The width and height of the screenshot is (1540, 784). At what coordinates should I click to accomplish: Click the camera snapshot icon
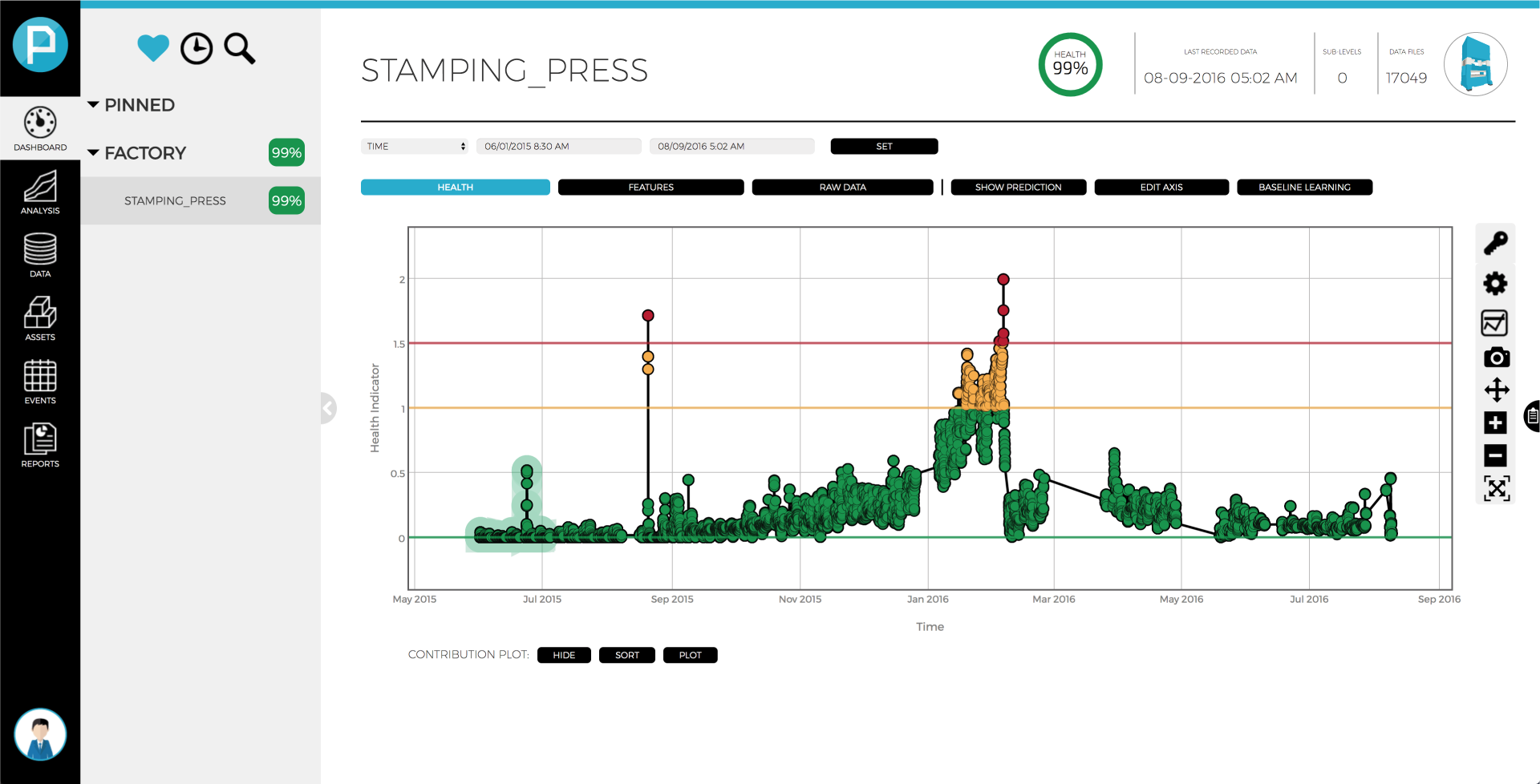pos(1496,358)
